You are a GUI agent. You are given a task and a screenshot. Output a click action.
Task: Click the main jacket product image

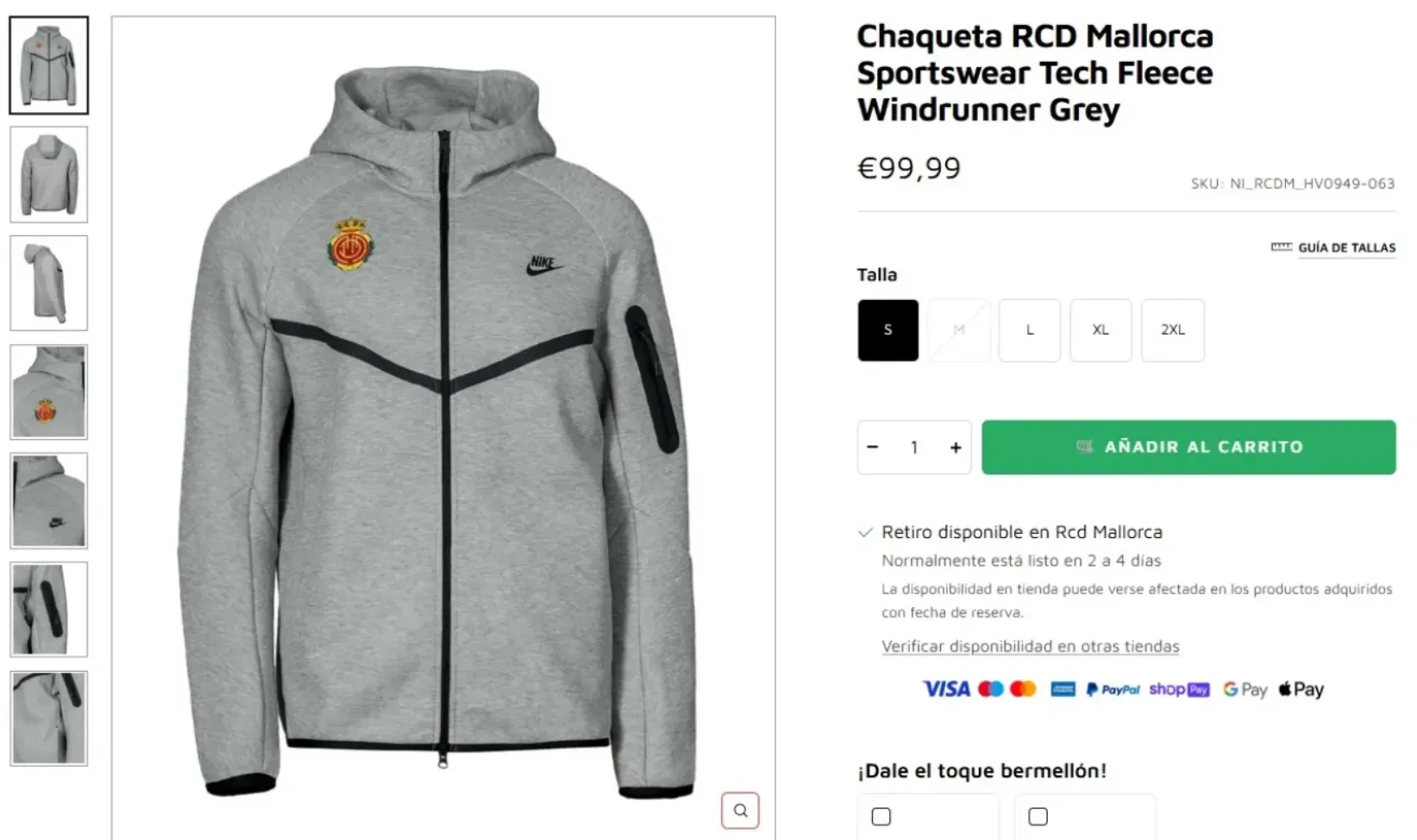pos(442,428)
